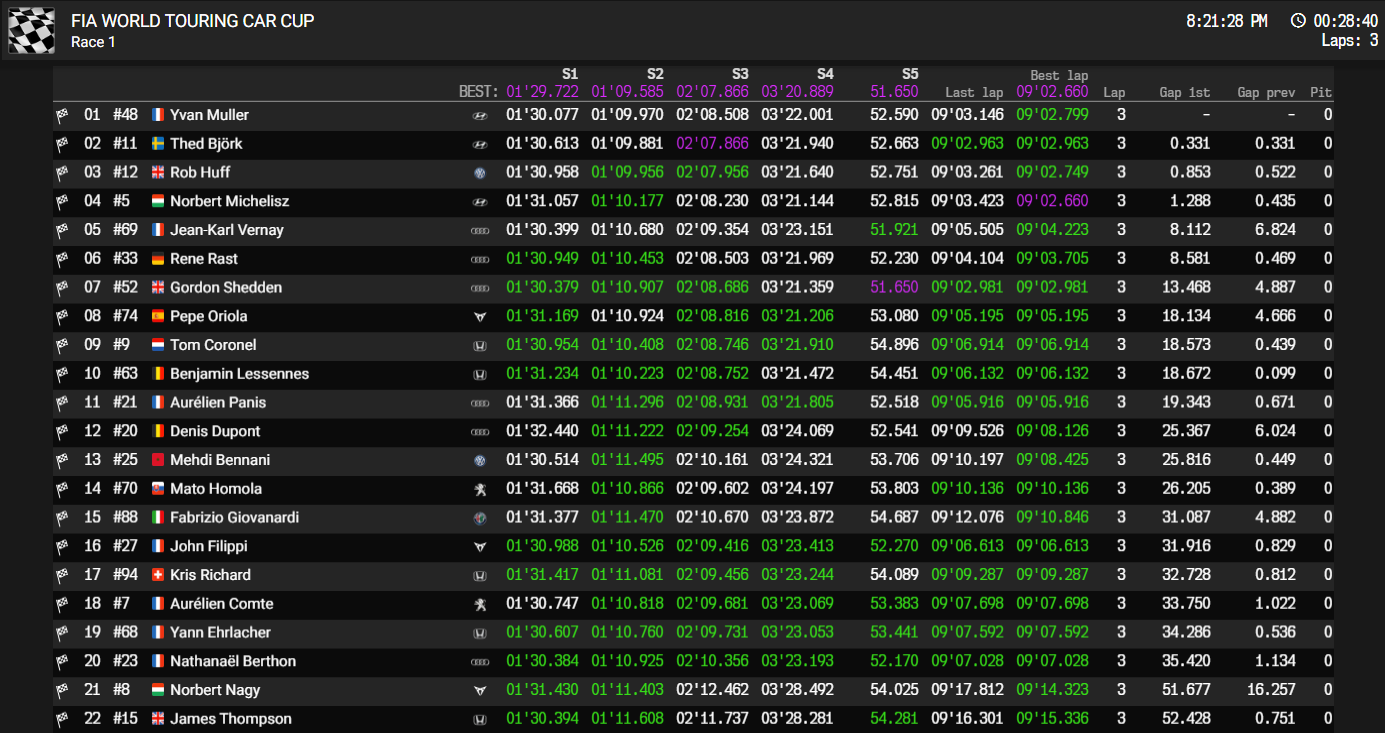Image resolution: width=1385 pixels, height=733 pixels.
Task: Select driver Gordon Shedden in the list
Action: point(226,287)
